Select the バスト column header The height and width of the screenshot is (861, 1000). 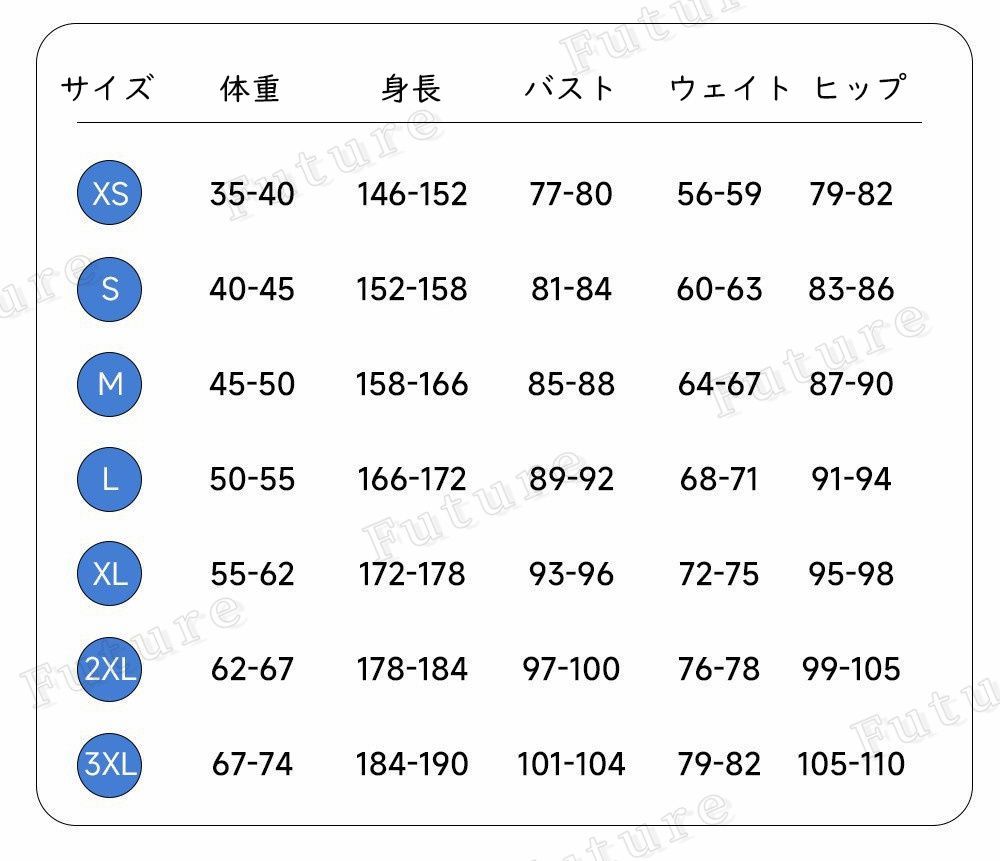pyautogui.click(x=570, y=88)
